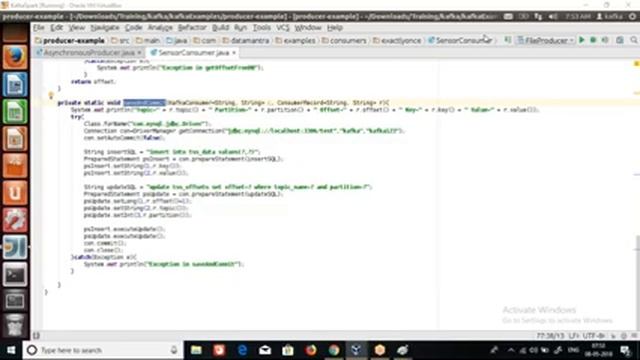This screenshot has height=360, width=640.
Task: Open Microsoft Edge on the Windows taskbar
Action: point(242,350)
